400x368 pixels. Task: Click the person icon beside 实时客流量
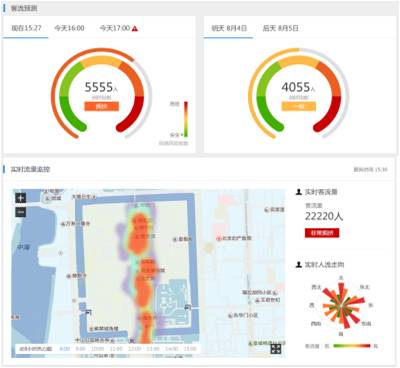point(299,192)
